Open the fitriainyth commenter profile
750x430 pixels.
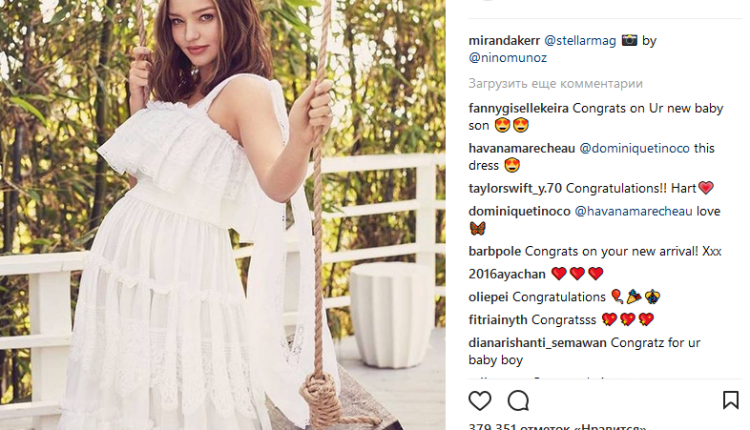497,320
